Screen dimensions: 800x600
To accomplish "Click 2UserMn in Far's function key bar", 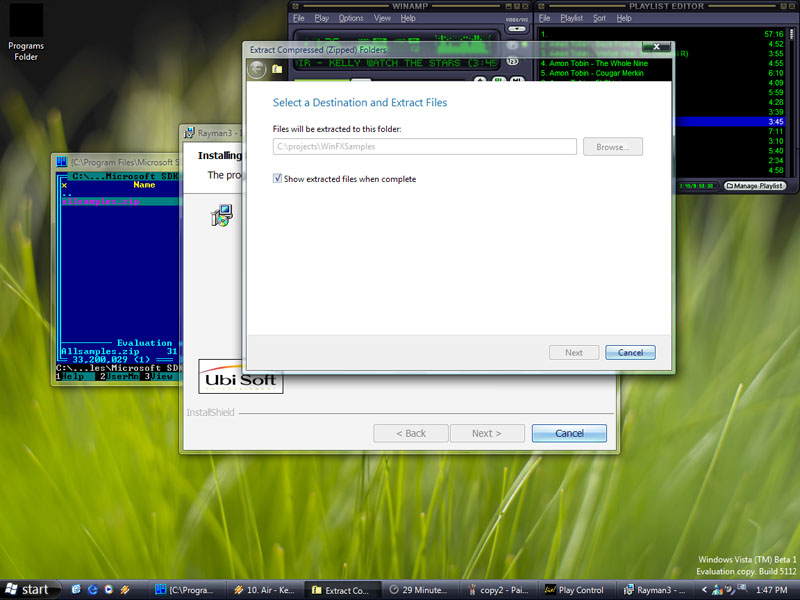I will (x=118, y=377).
